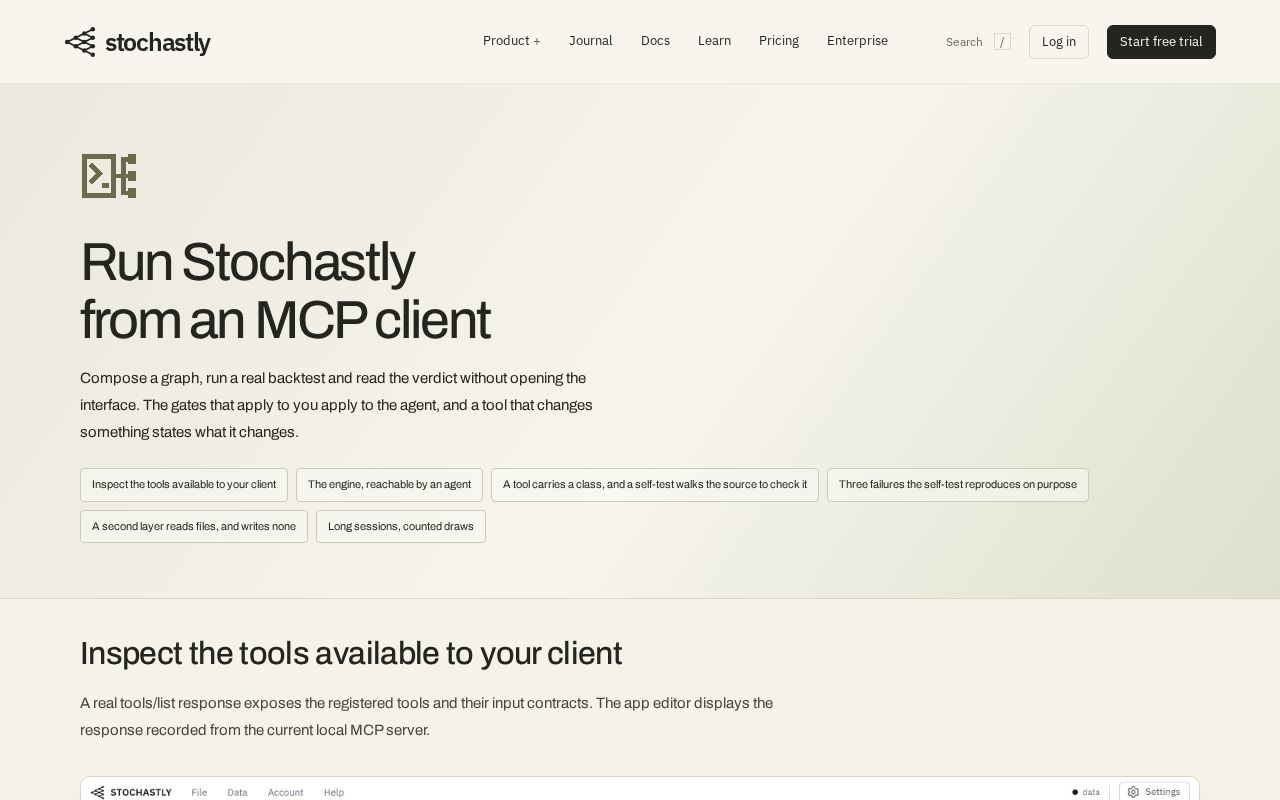Open the Journal page

pos(590,41)
